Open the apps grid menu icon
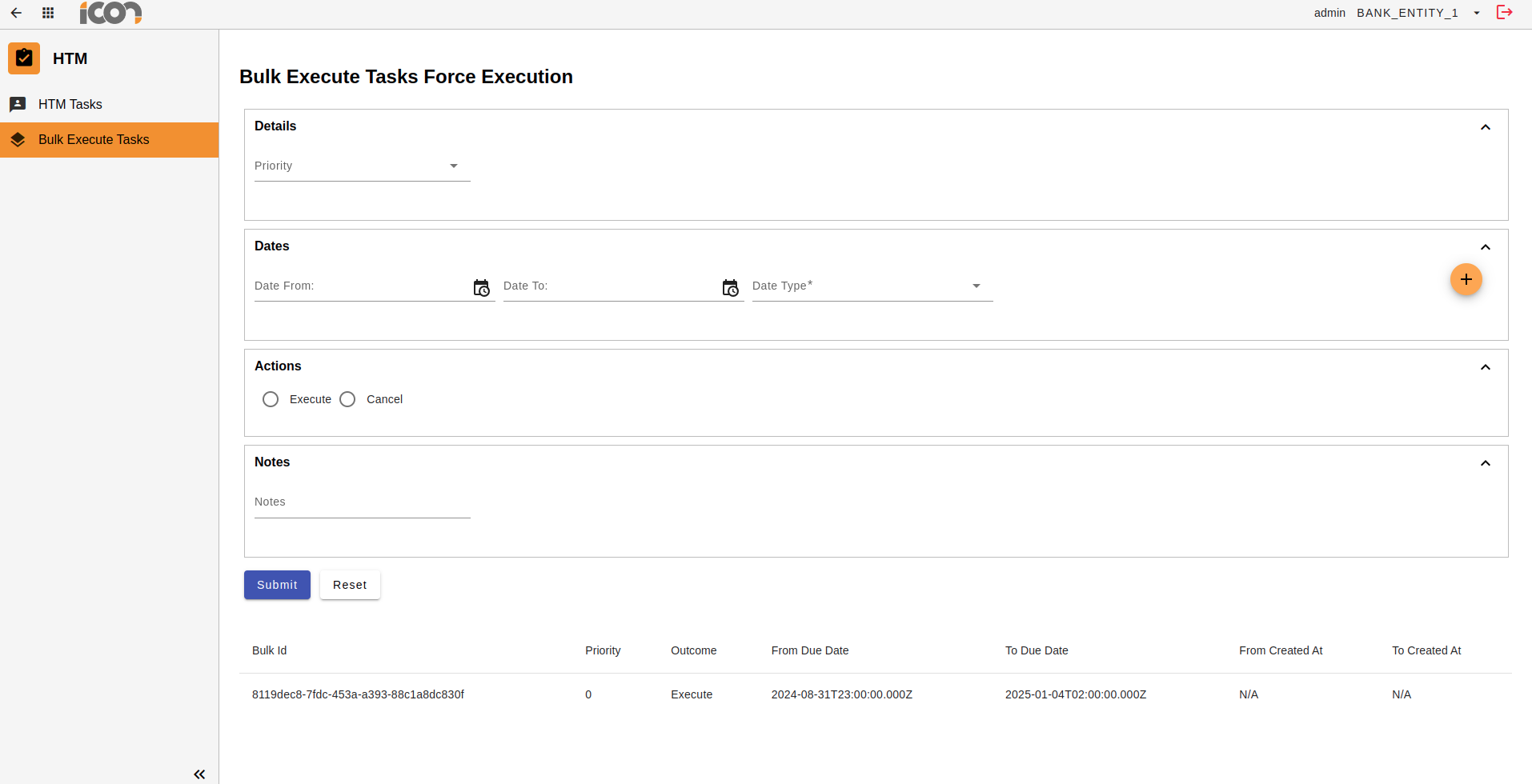 point(48,13)
